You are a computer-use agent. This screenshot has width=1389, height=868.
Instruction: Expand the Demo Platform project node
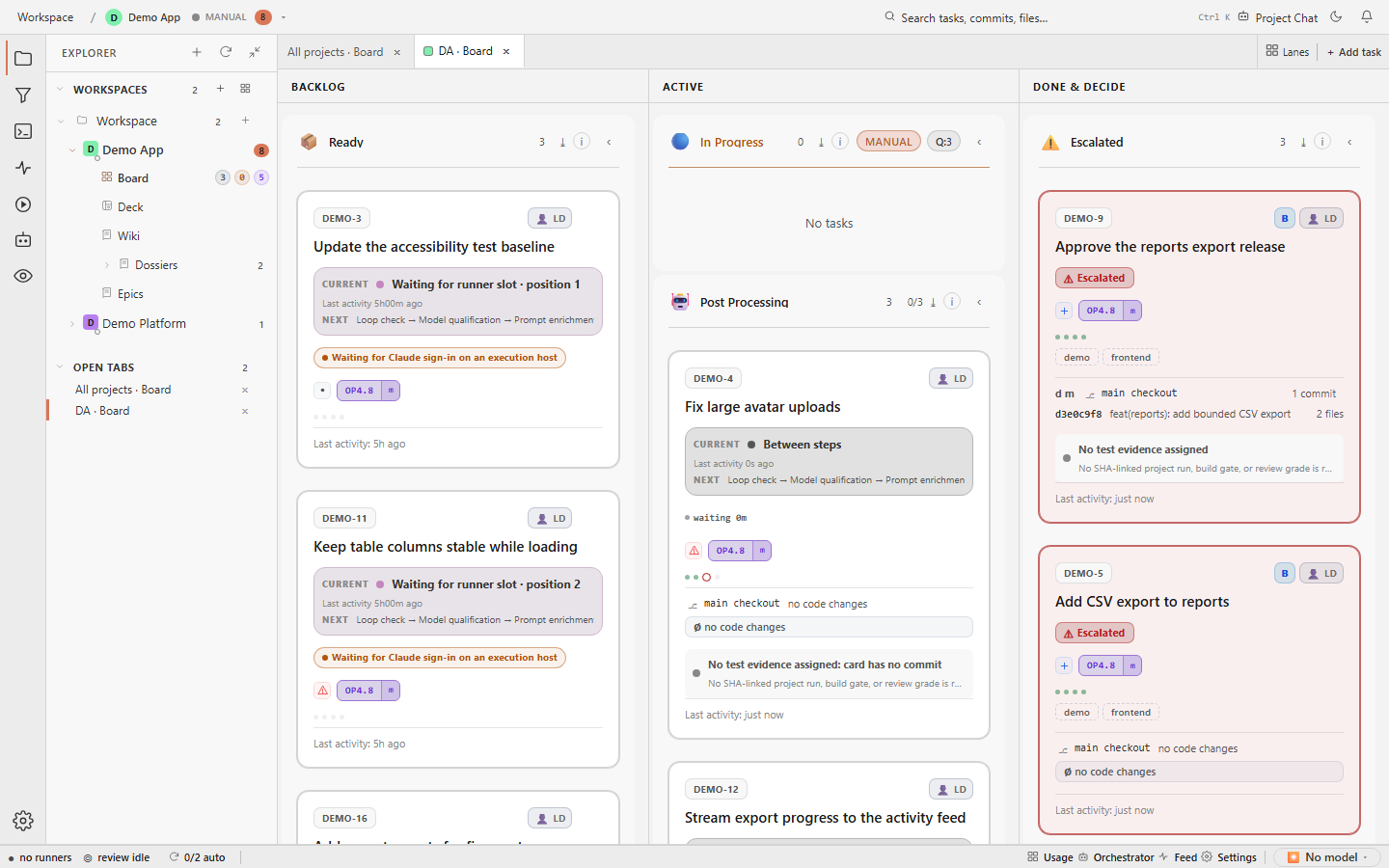click(72, 323)
